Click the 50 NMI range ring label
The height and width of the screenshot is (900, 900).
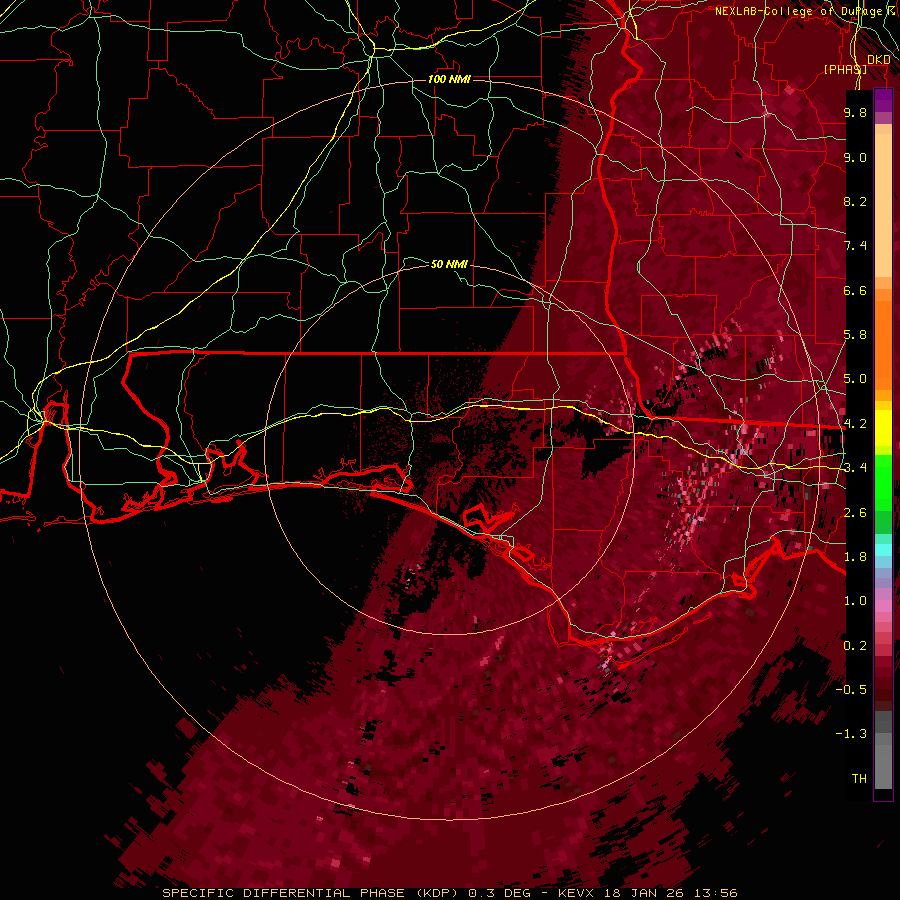coord(449,264)
